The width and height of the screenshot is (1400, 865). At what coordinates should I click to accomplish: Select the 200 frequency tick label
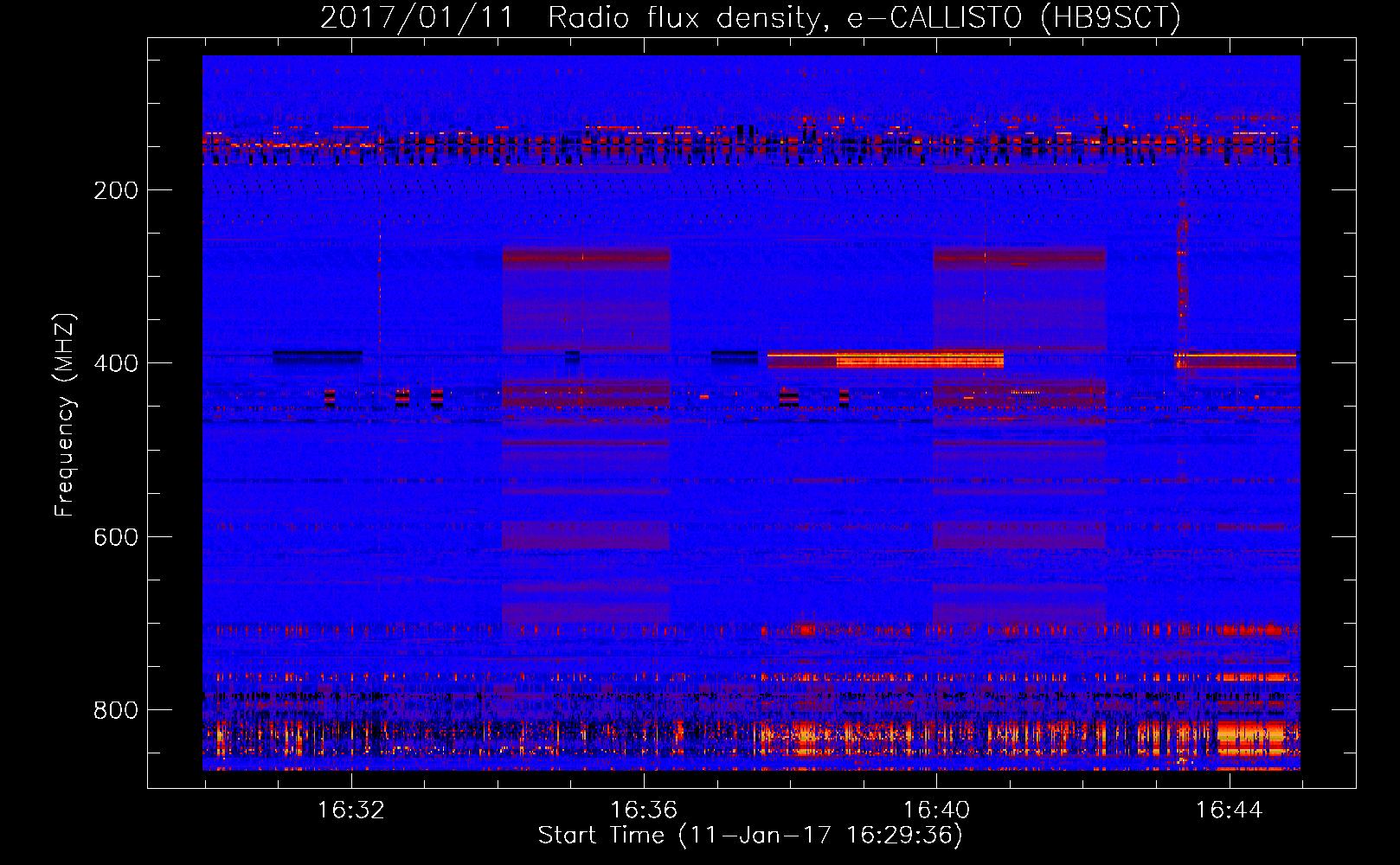[x=116, y=190]
